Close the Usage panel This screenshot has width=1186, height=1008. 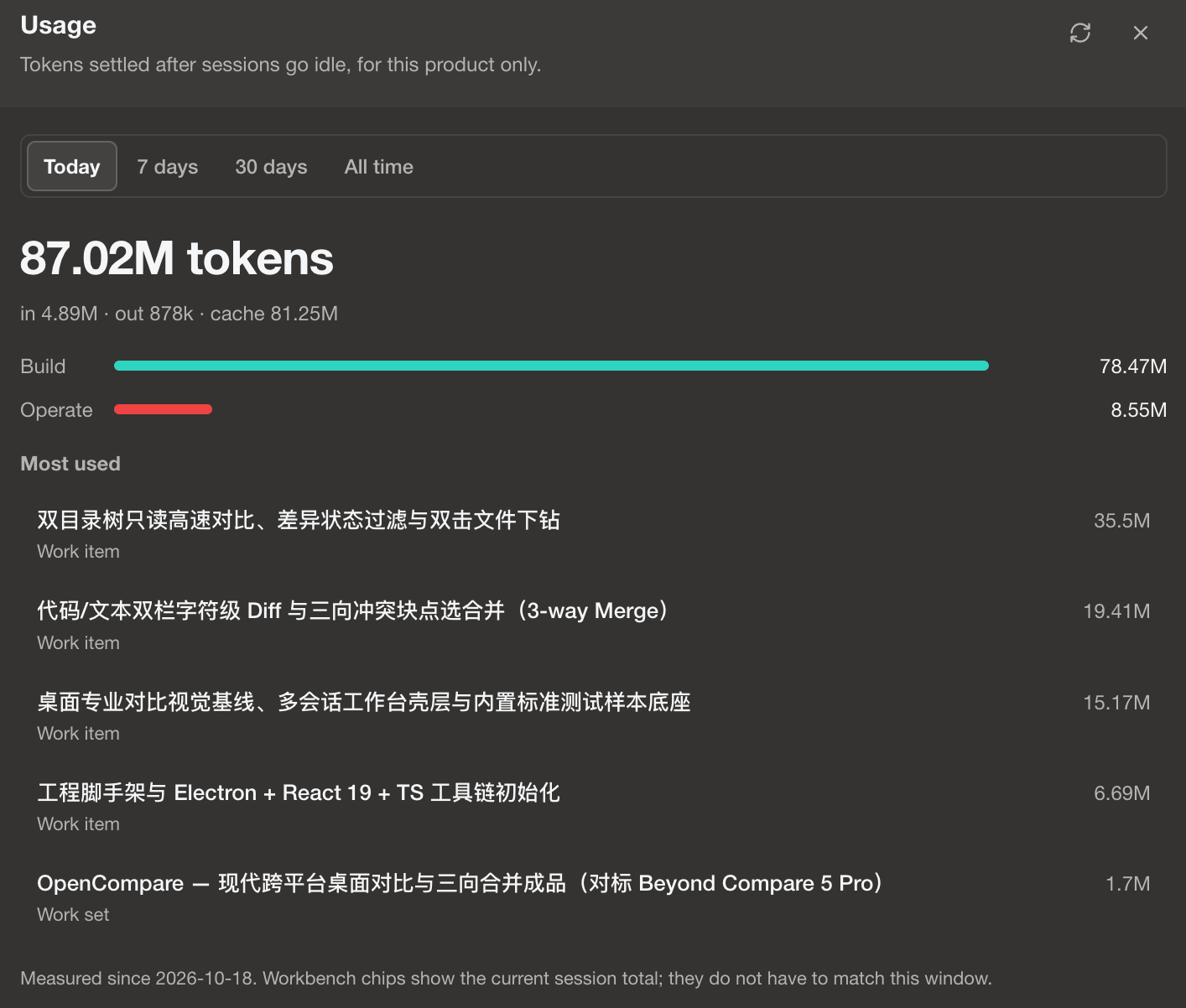pos(1141,33)
